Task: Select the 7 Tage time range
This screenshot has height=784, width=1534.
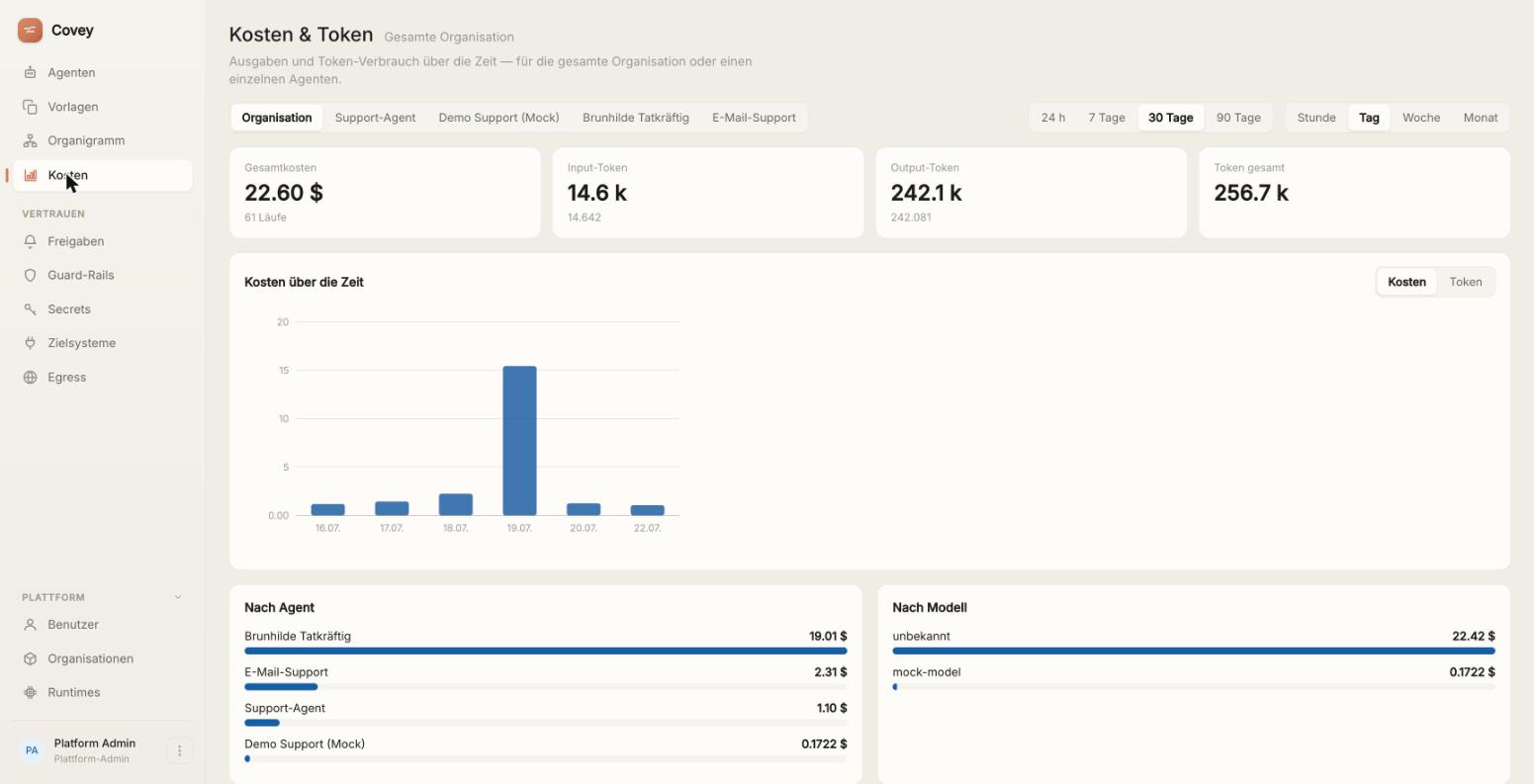Action: pos(1107,118)
